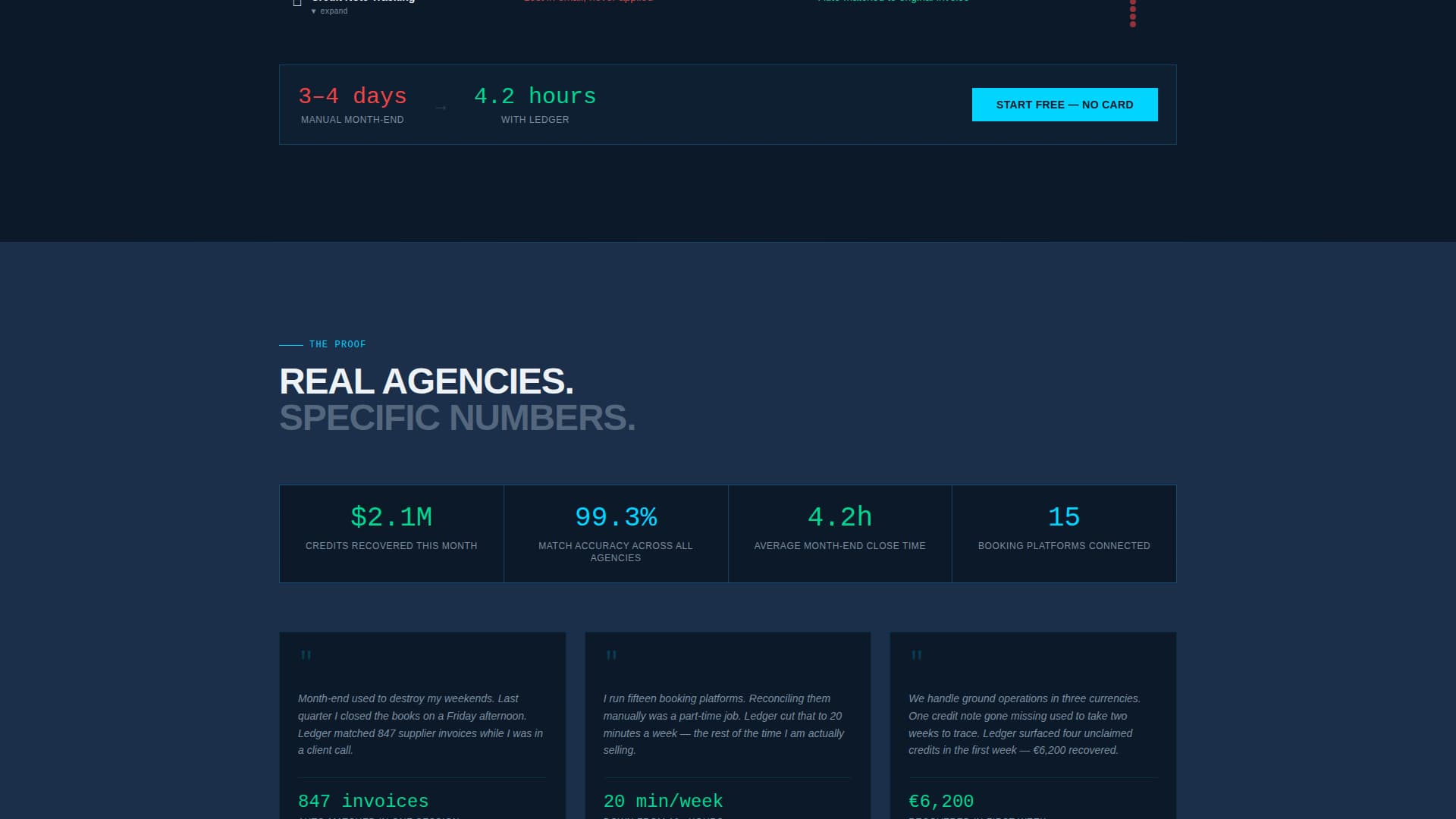Screen dimensions: 1456x819
Task: Click the '847 invoices' result figure
Action: (x=363, y=802)
